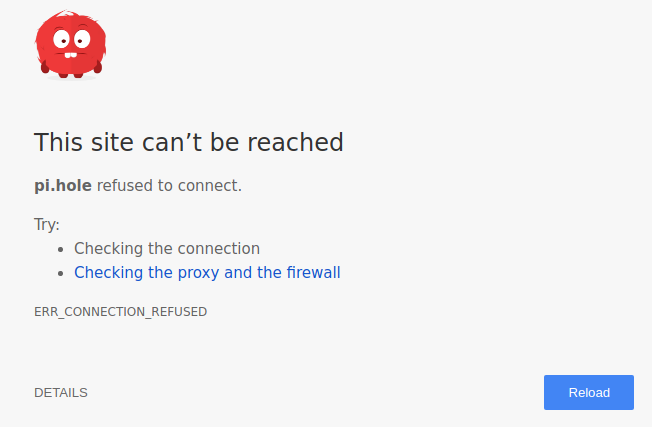Click the word "firewall" in the link

click(314, 273)
